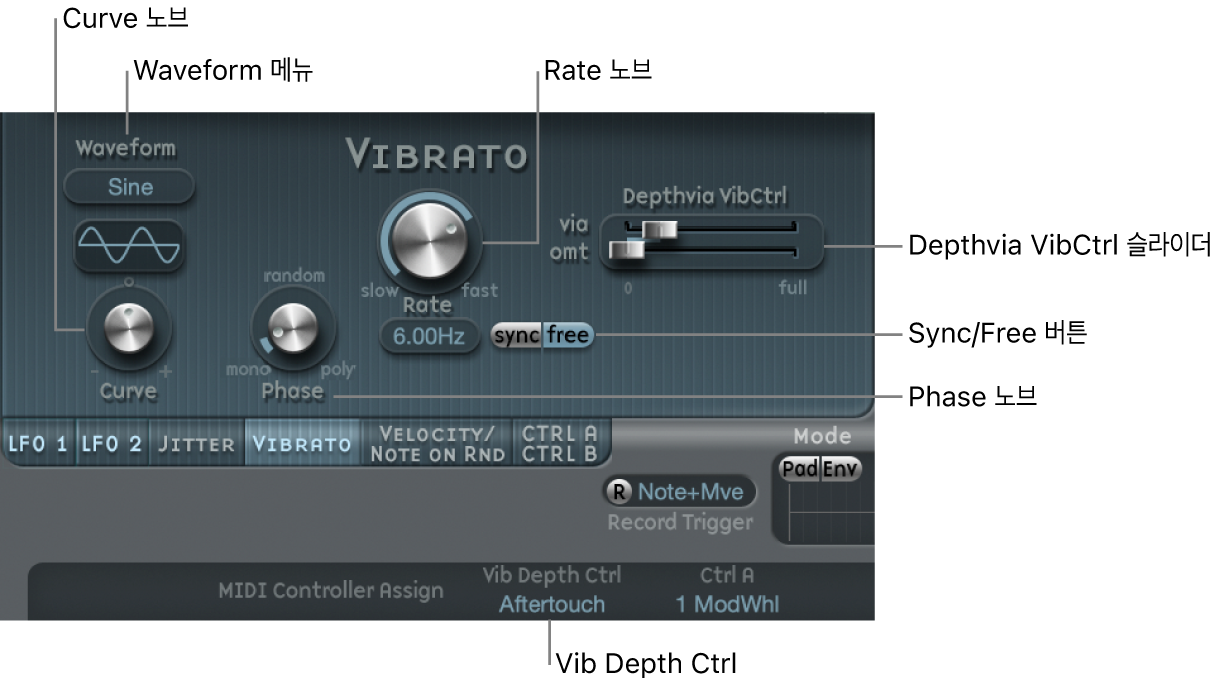Click the via depth slider handle

pos(660,229)
